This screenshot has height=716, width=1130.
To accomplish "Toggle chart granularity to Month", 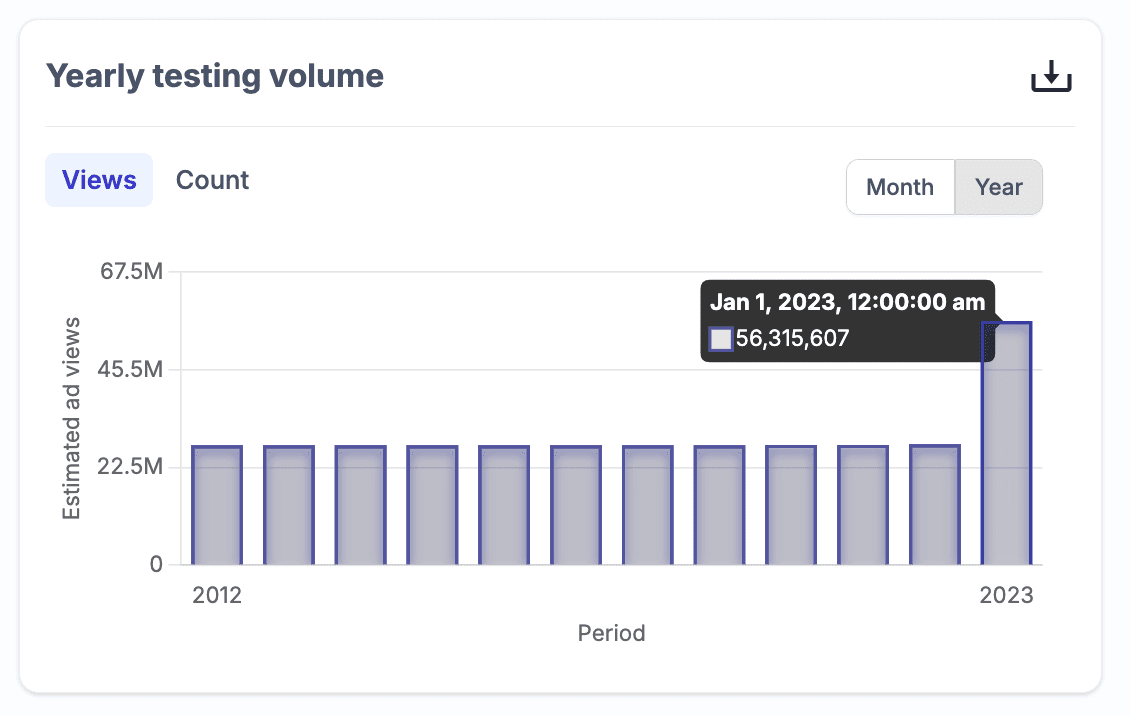I will pyautogui.click(x=900, y=187).
